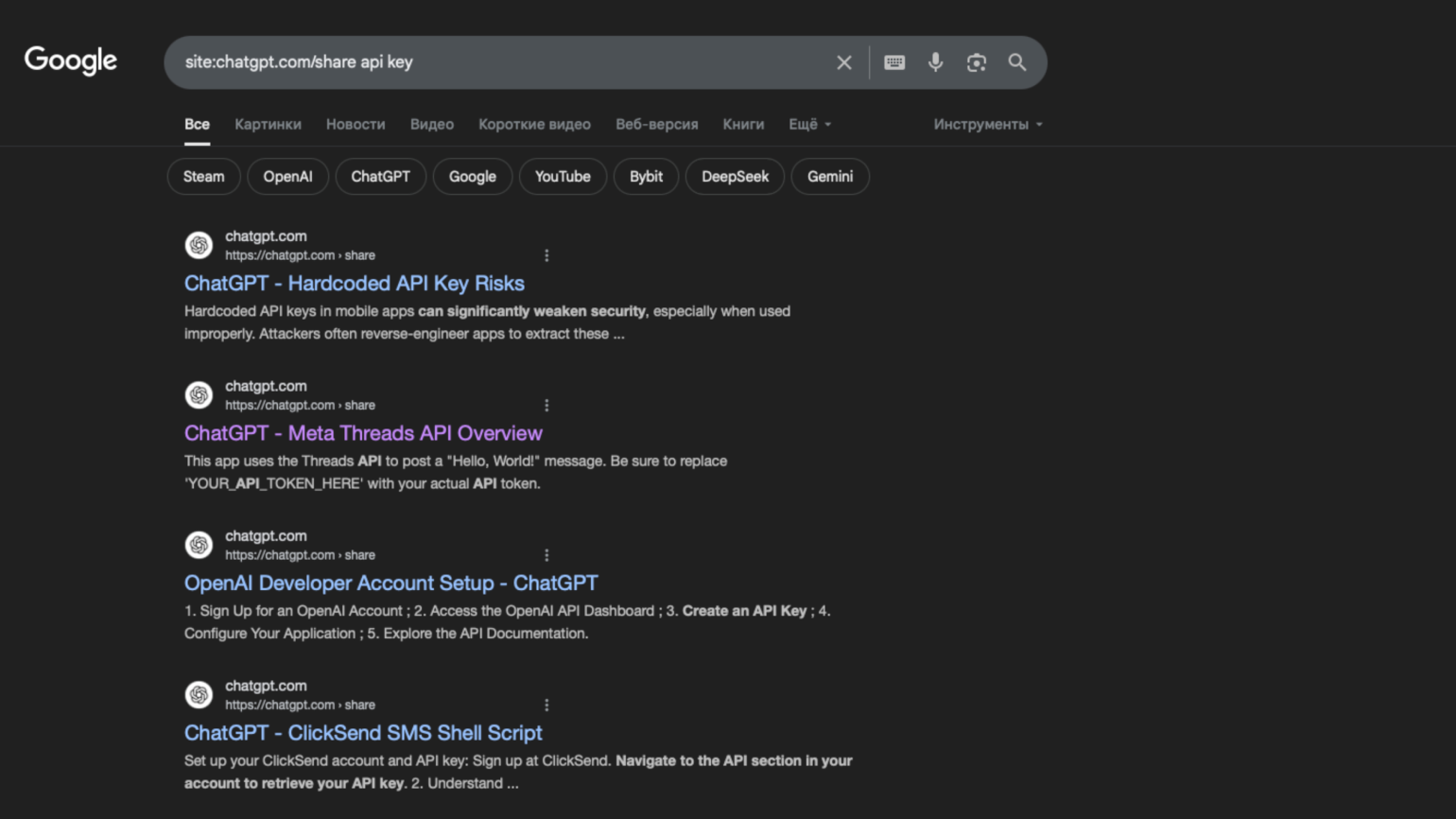Click the share URL above ClickSend SMS result
Viewport: 1456px width, 819px height.
(300, 706)
